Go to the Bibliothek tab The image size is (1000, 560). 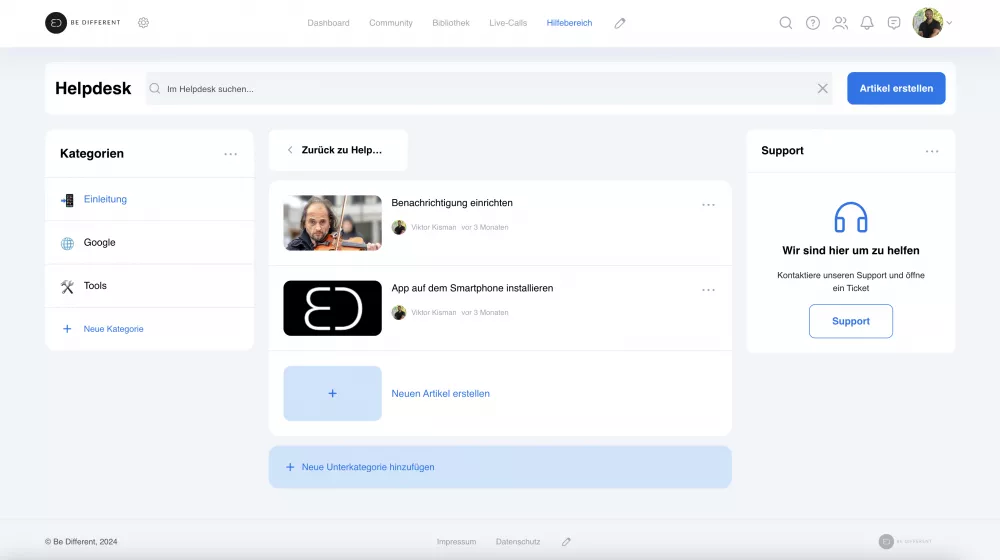451,23
